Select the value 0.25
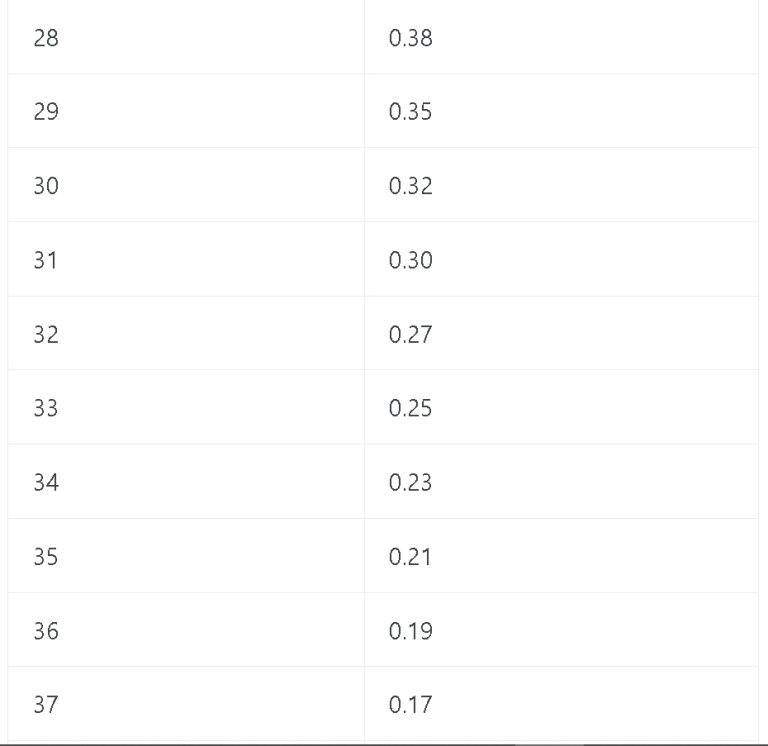This screenshot has height=746, width=768. 410,408
